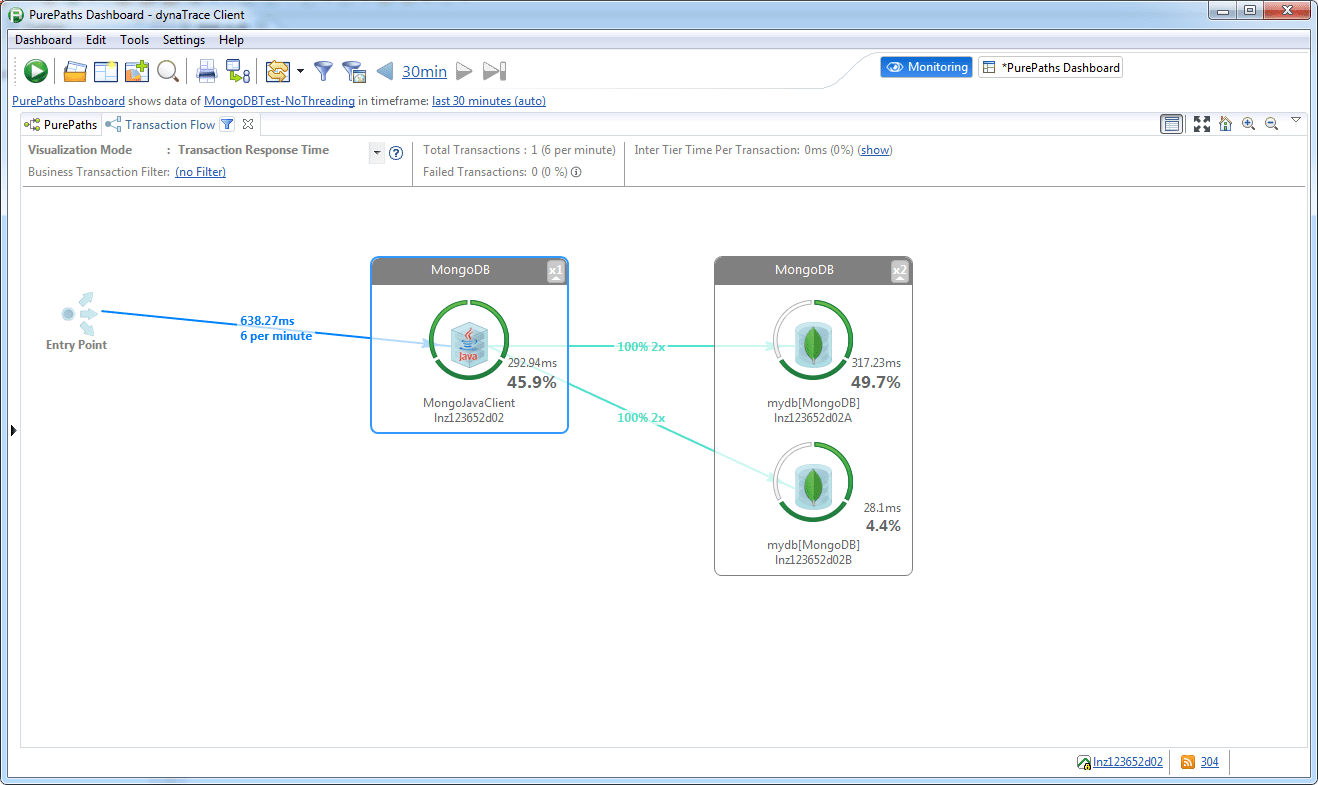Screen dimensions: 1318x785
Task: Click the home reset view icon
Action: coord(1225,124)
